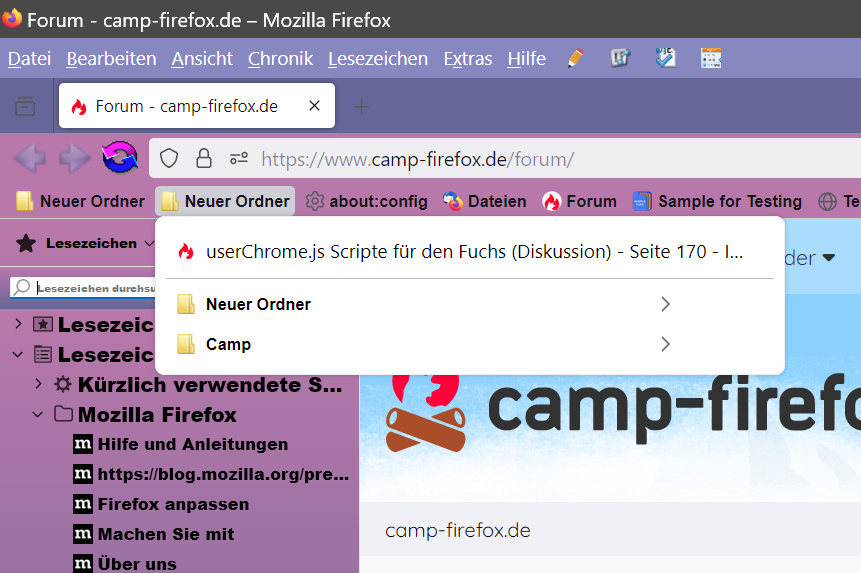861x573 pixels.
Task: Click the W3C validator checkmark icon
Action: [666, 58]
